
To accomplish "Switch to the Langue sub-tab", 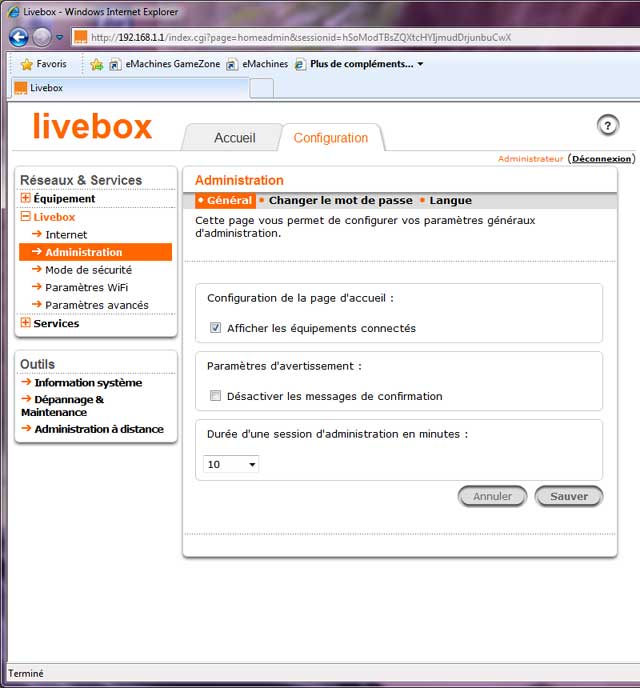I will pyautogui.click(x=451, y=201).
